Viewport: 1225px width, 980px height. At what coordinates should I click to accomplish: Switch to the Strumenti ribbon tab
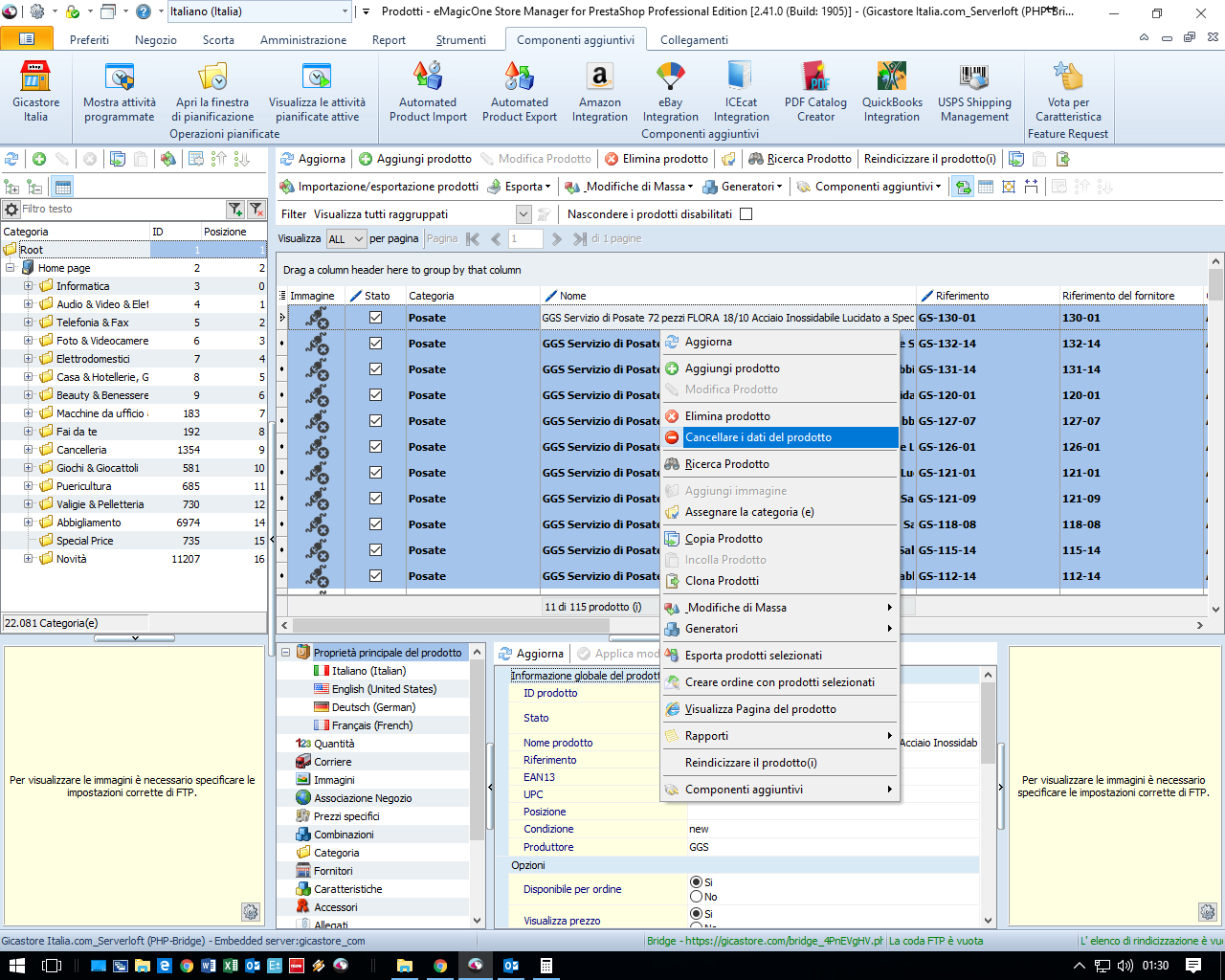[460, 40]
